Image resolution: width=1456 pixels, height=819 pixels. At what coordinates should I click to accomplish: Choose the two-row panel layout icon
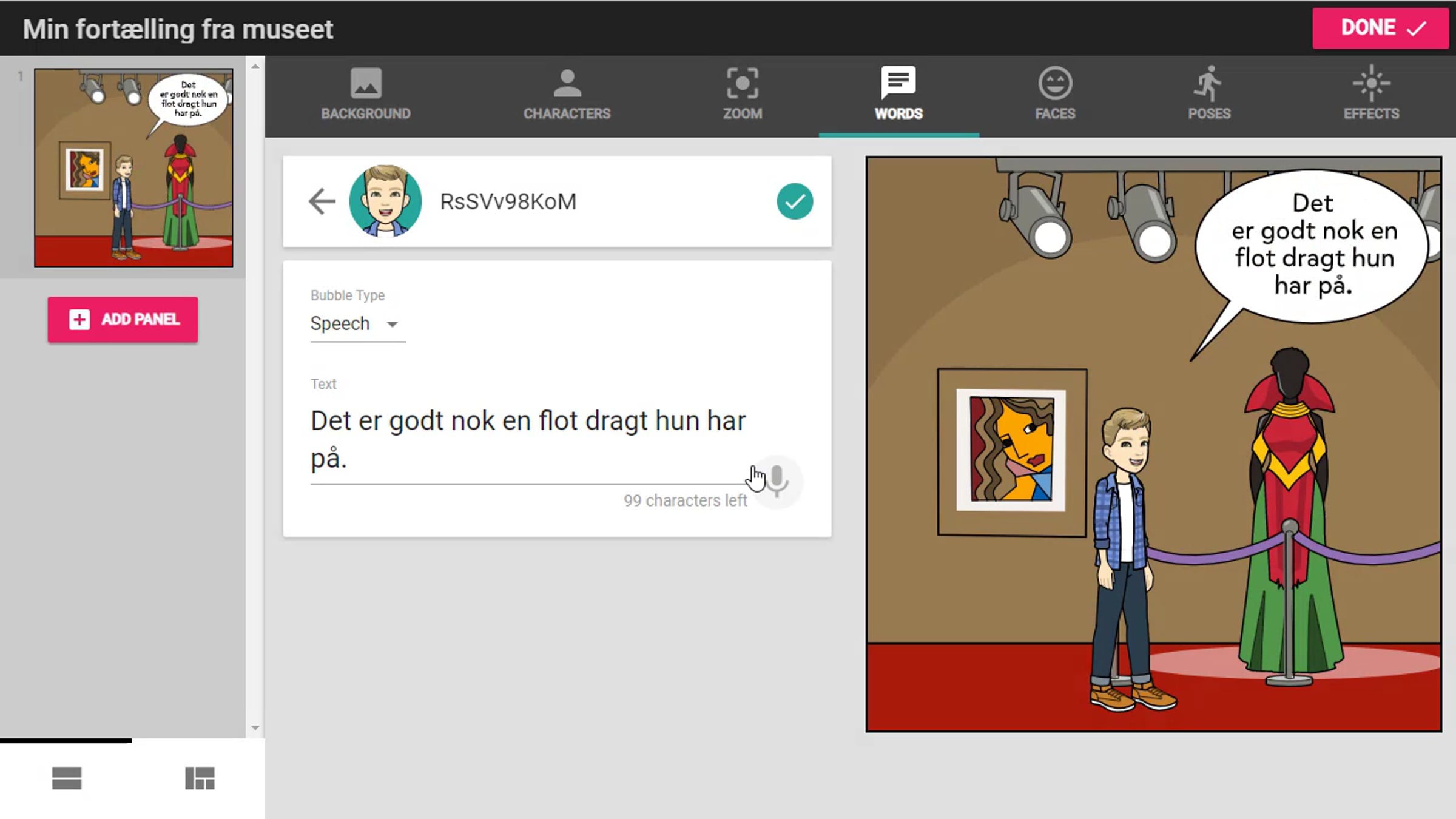click(x=67, y=778)
